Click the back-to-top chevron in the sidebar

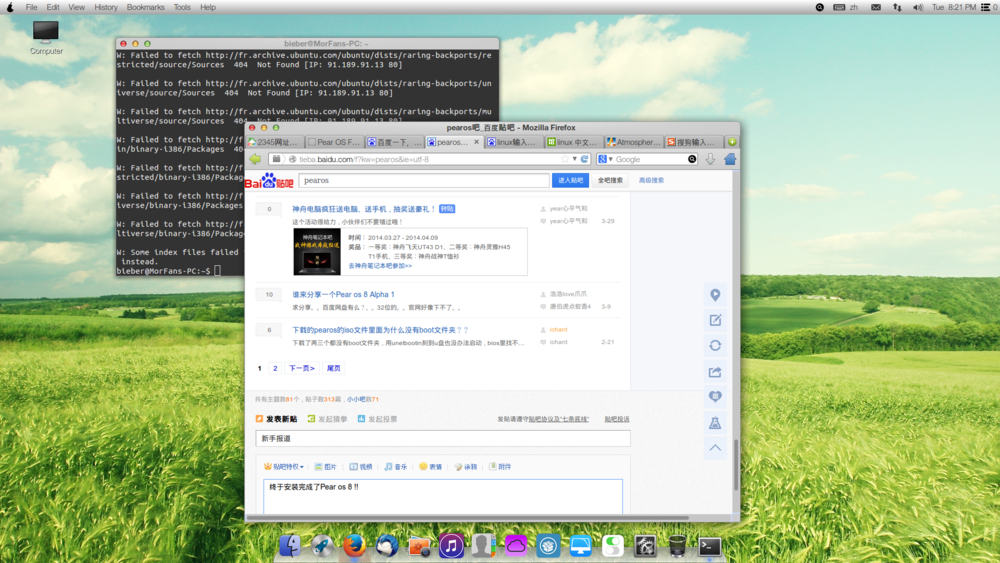[715, 448]
